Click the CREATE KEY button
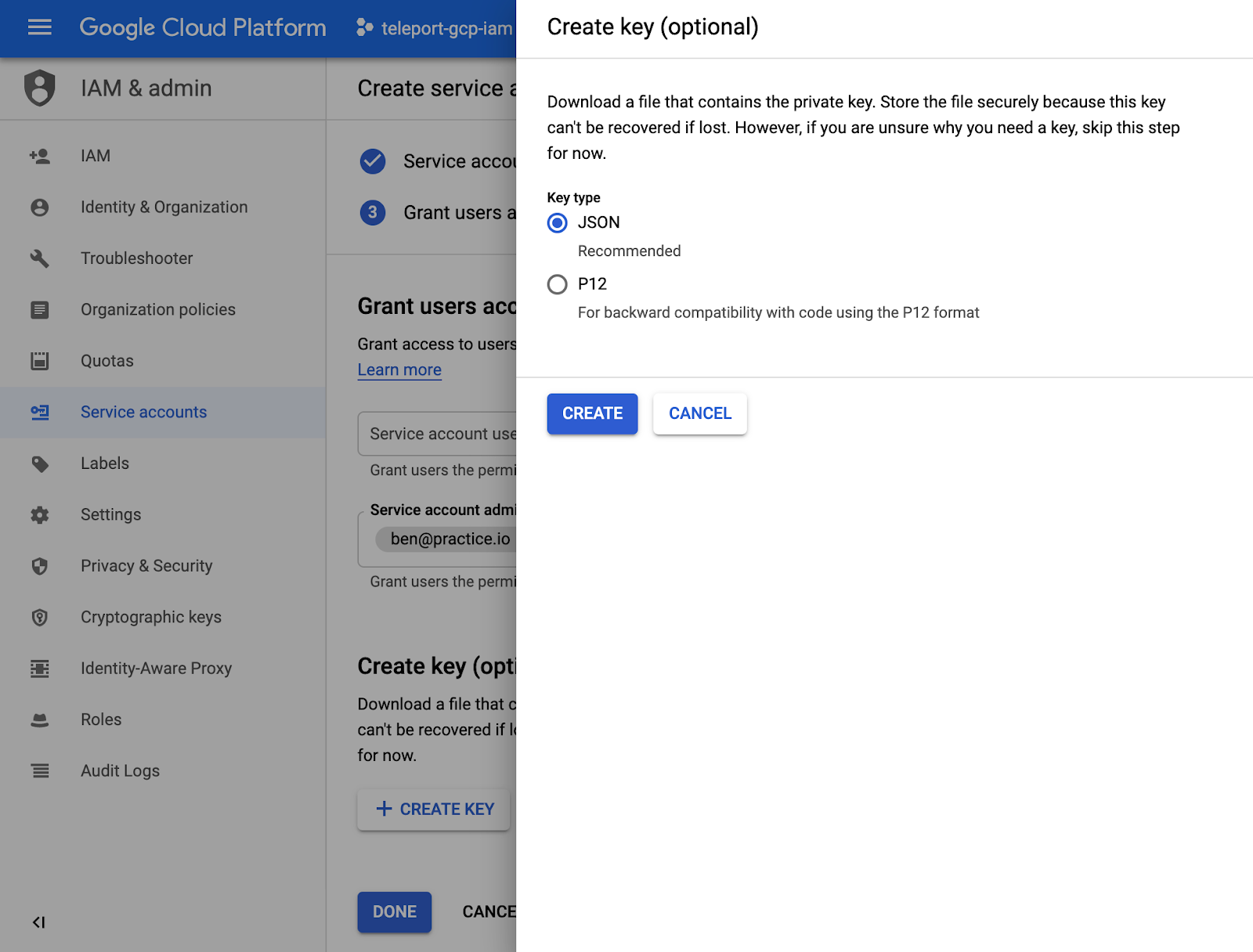 [434, 810]
